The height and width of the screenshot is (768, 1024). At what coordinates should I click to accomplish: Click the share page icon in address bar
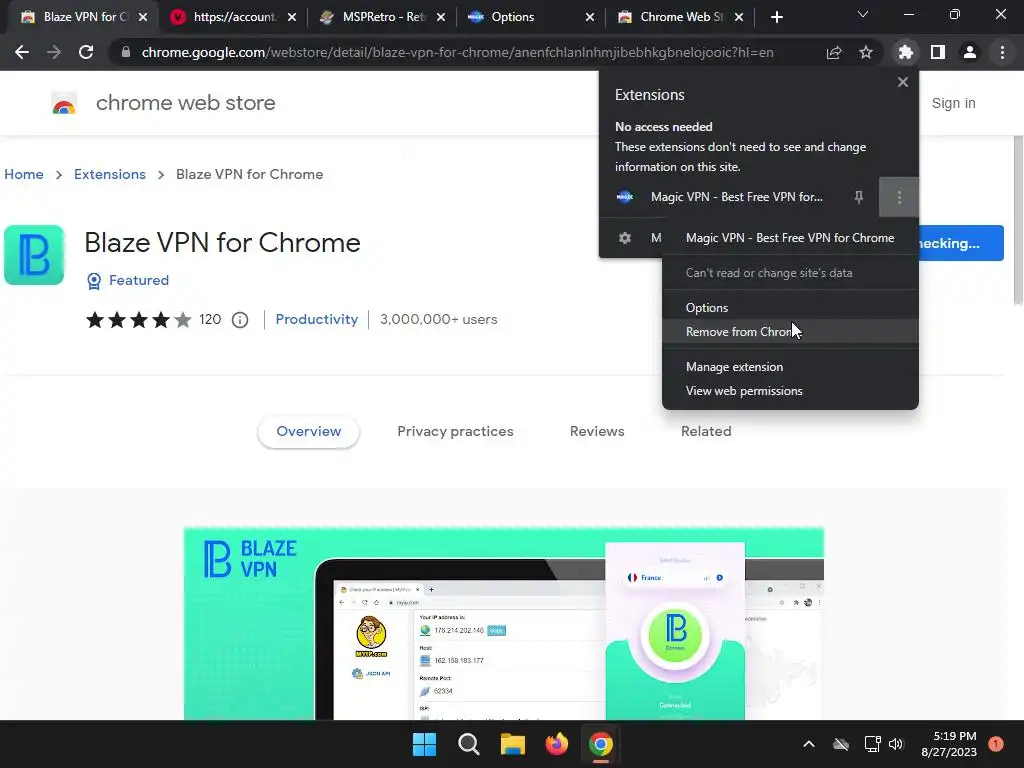pos(834,52)
